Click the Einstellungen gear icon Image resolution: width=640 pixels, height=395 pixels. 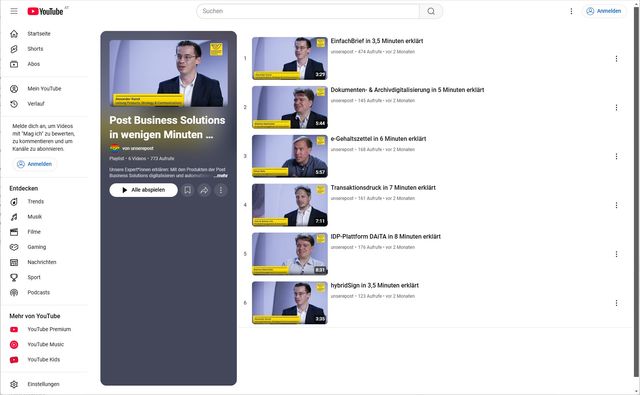[x=14, y=384]
